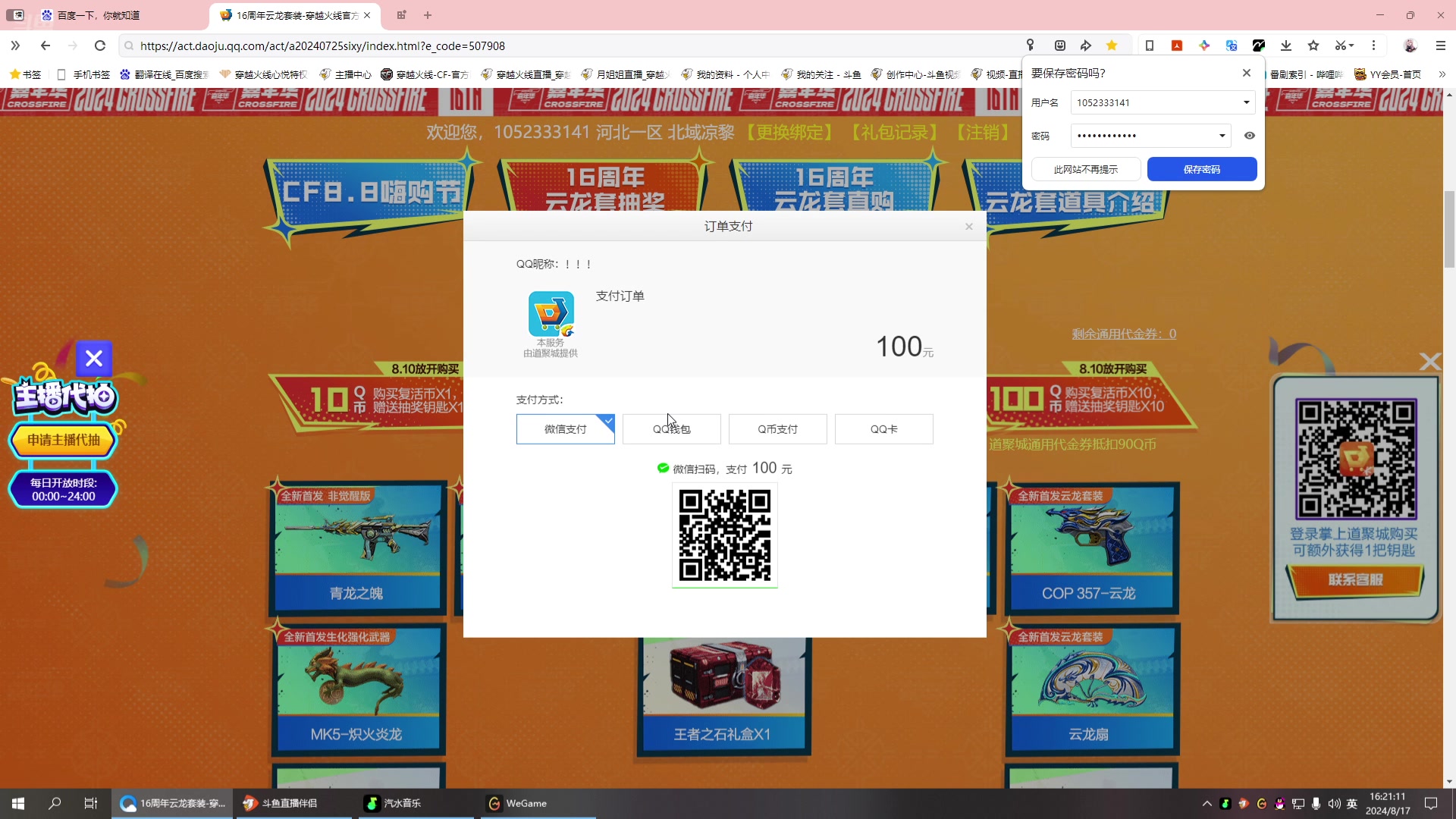Expand hidden system tray icons
This screenshot has height=819, width=1456.
[x=1207, y=804]
